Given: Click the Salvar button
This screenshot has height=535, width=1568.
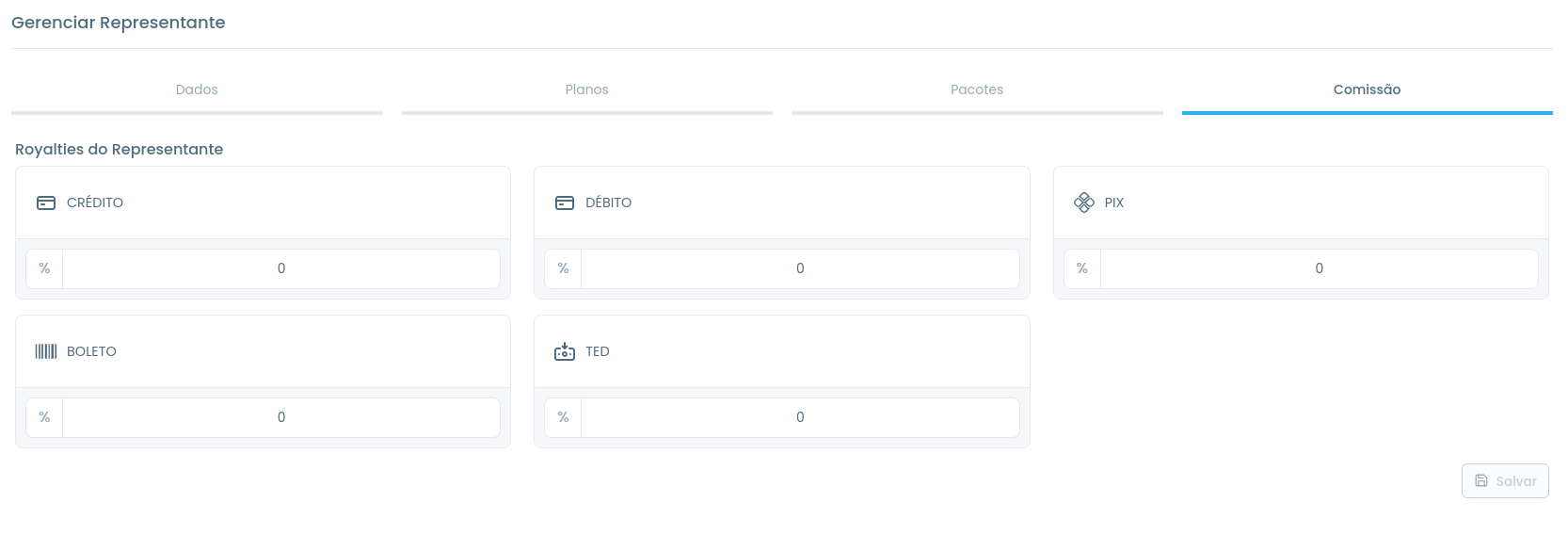Looking at the screenshot, I should pyautogui.click(x=1505, y=481).
